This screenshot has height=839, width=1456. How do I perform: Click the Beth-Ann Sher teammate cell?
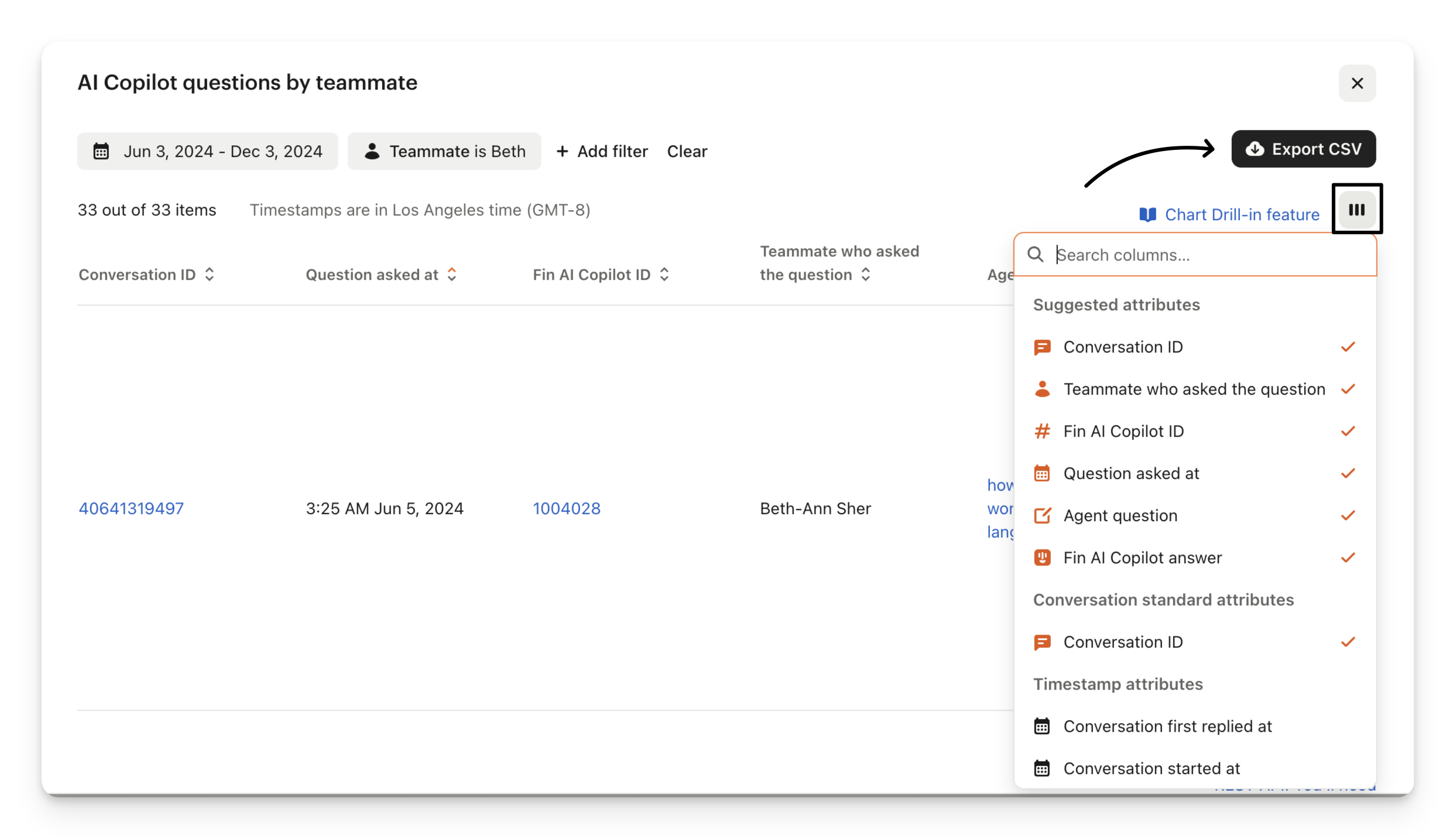(x=815, y=508)
